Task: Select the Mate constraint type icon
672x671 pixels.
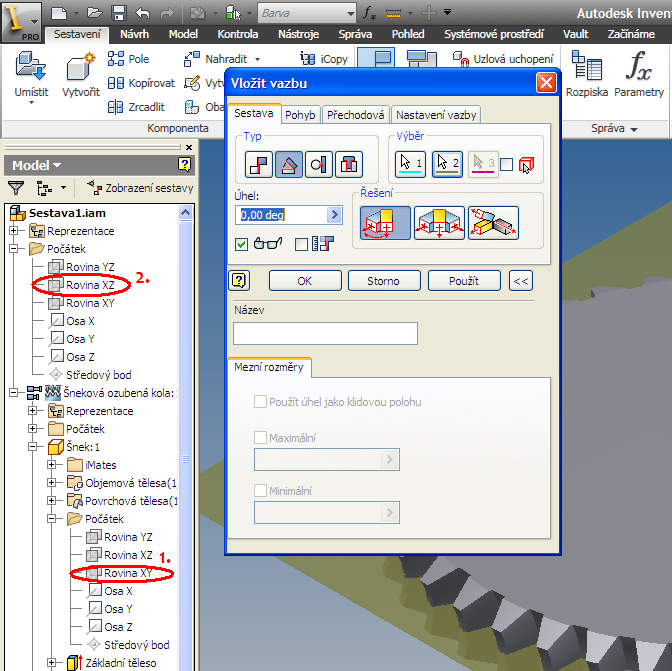Action: coord(259,164)
